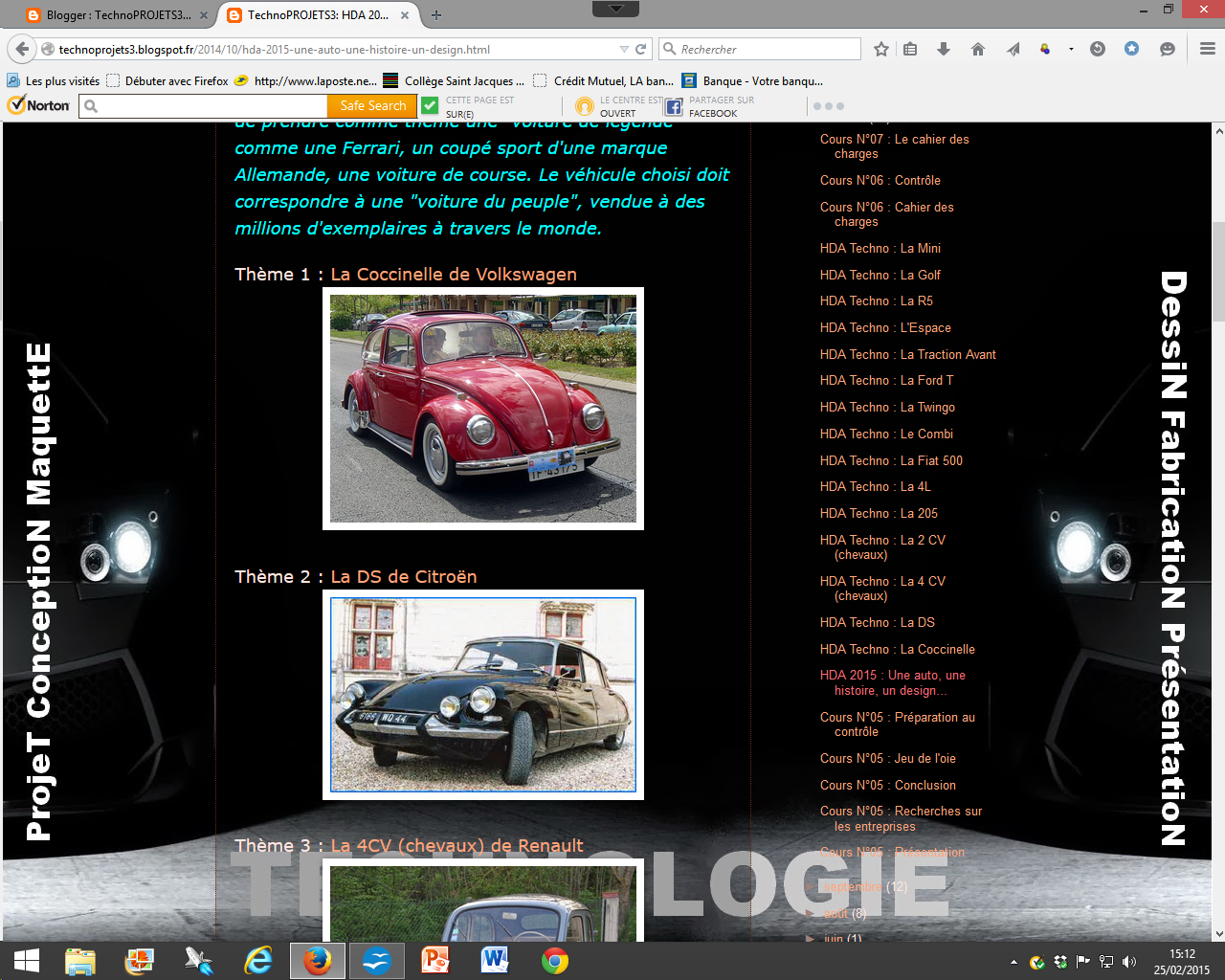Open the Windows Start button
This screenshot has width=1225, height=980.
[27, 961]
